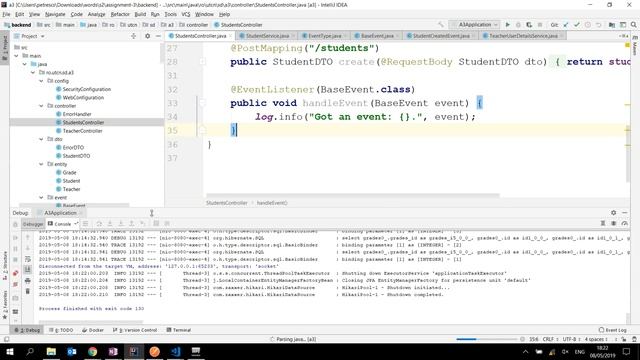This screenshot has width=640, height=360.
Task: Run with coverage from the top toolbar
Action: pos(529,25)
